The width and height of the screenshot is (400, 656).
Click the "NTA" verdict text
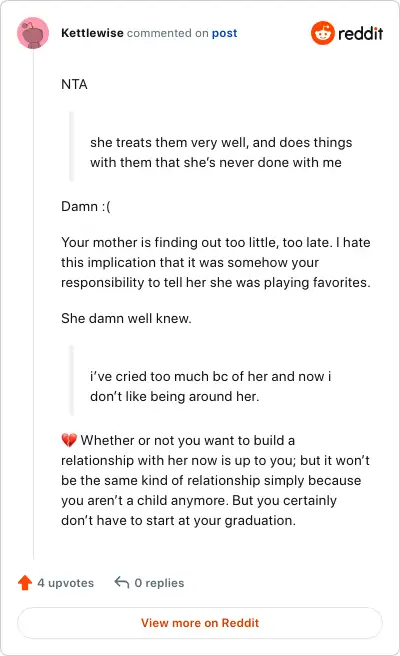tap(74, 84)
